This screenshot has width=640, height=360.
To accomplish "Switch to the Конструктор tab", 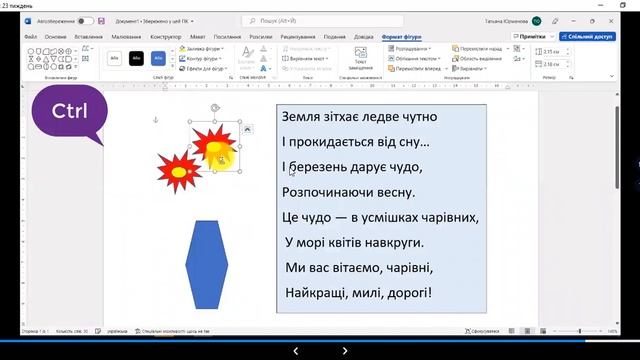I will point(166,37).
